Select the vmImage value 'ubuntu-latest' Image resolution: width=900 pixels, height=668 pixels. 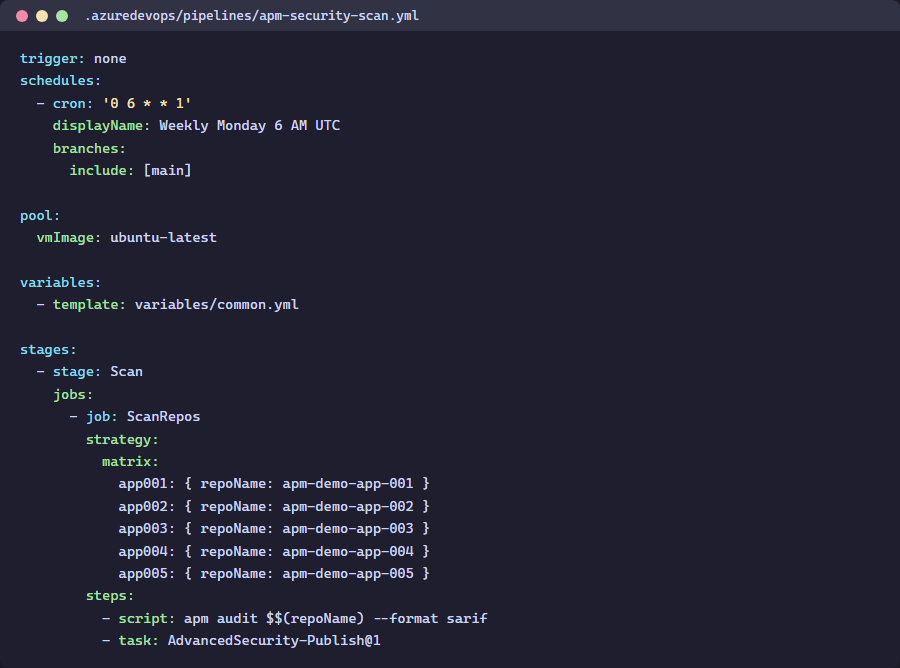162,237
